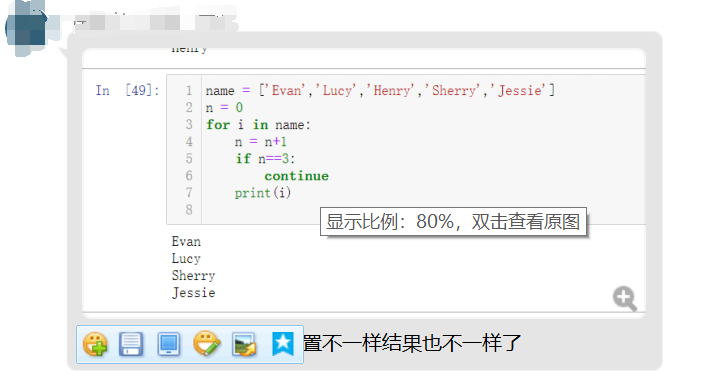Click the 'Lucy' output line below the cell

[186, 258]
